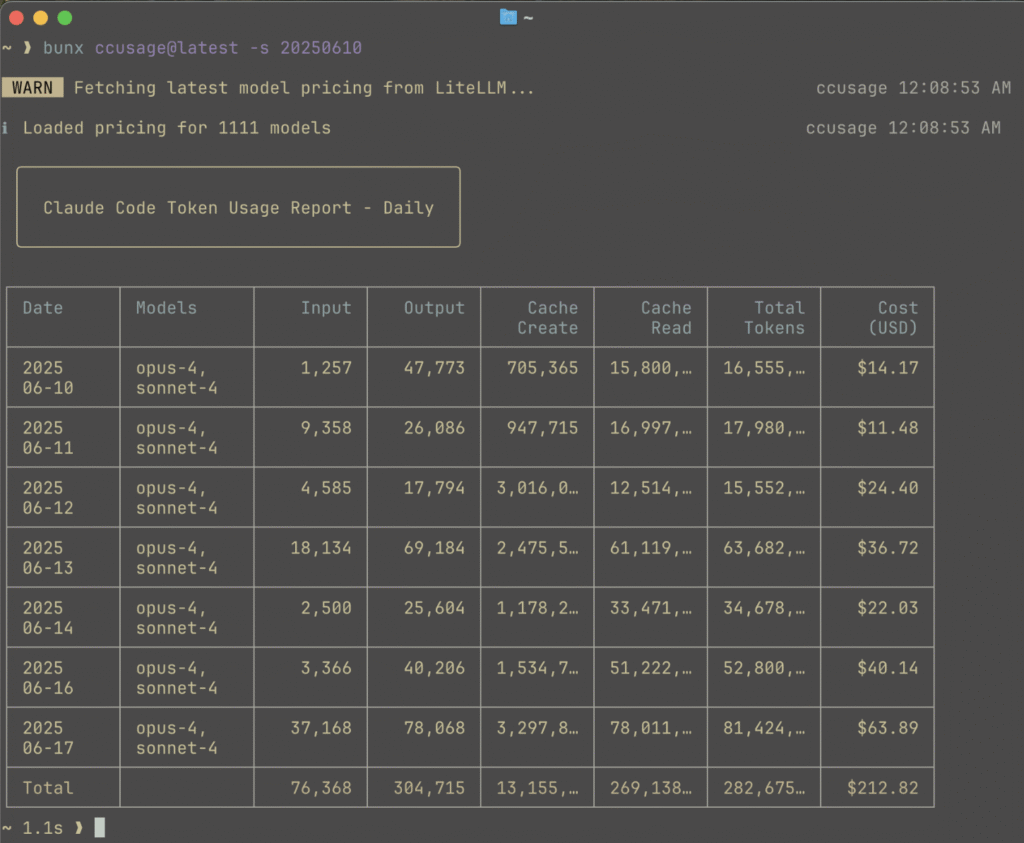Select the 37,168 input tokens cell
1024x843 pixels.
tap(321, 728)
